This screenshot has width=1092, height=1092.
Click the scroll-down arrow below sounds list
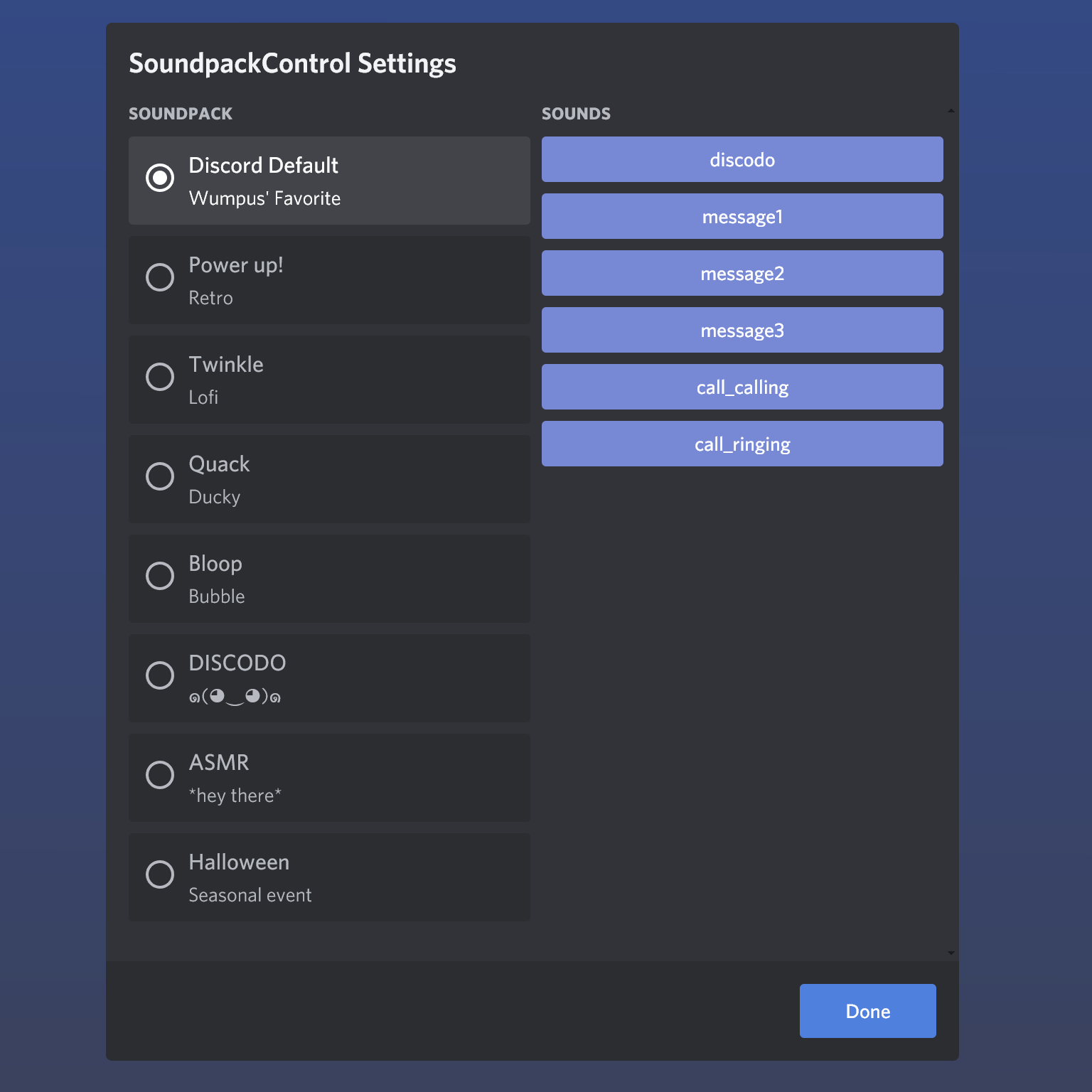pyautogui.click(x=950, y=953)
